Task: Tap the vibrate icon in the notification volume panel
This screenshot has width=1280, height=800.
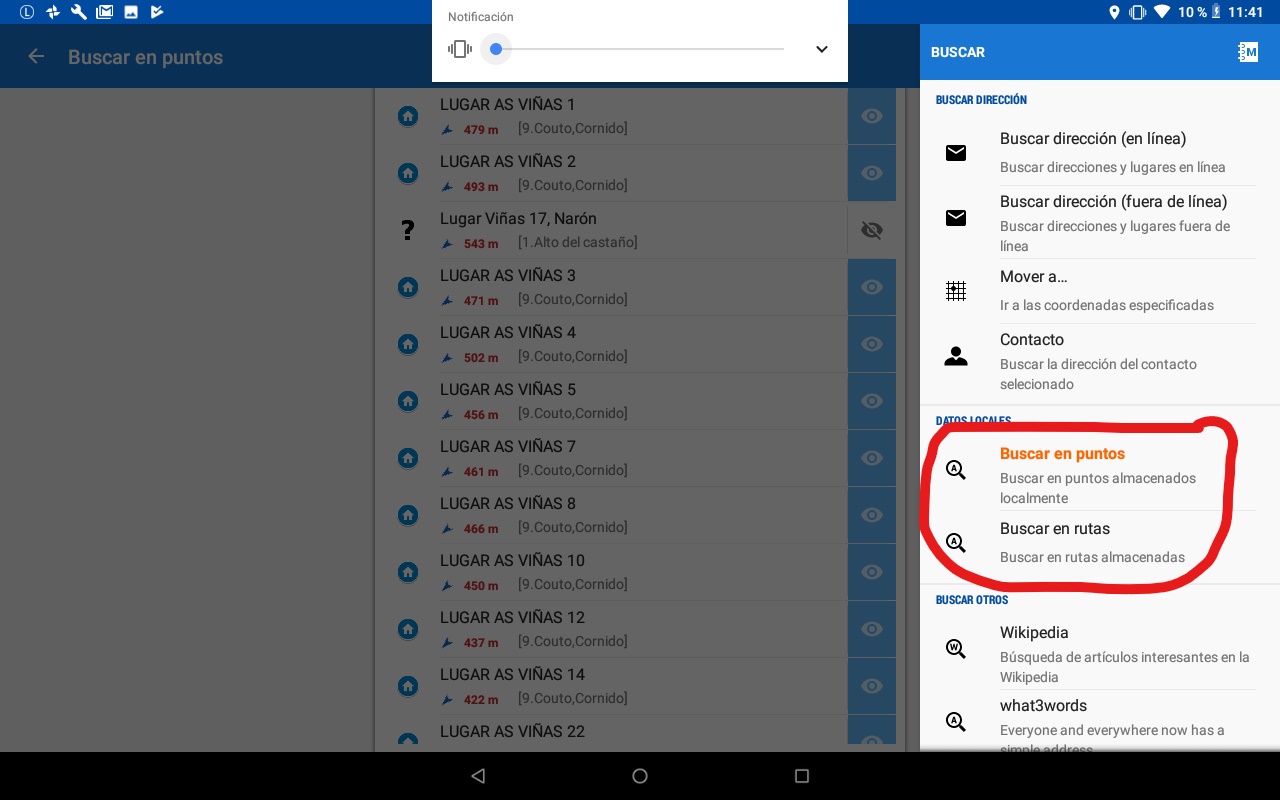Action: pyautogui.click(x=459, y=49)
